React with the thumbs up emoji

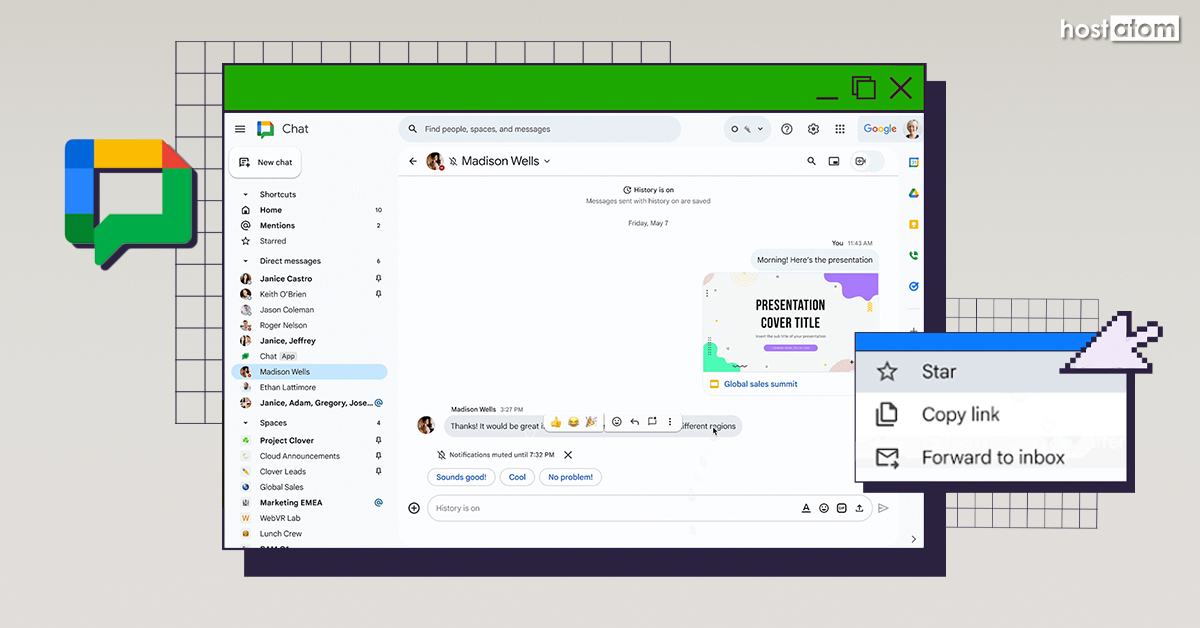coord(556,422)
